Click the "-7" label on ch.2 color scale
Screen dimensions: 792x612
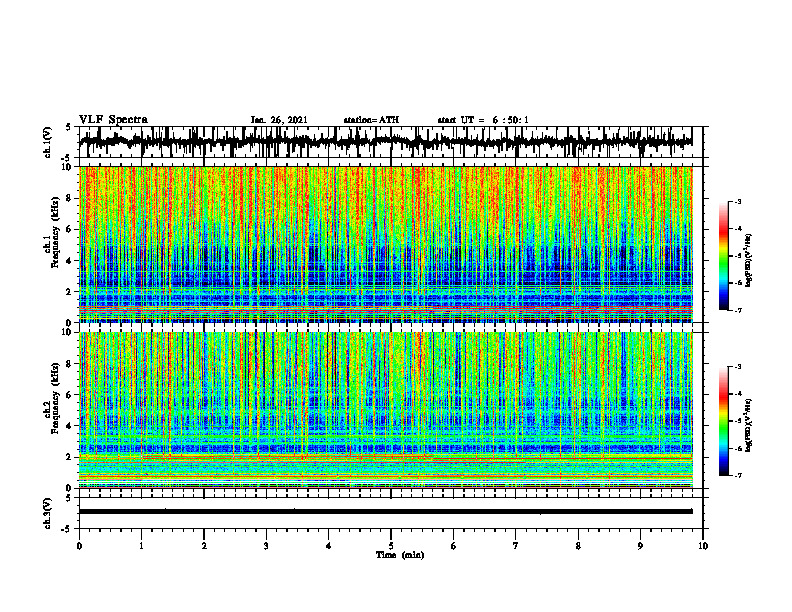[738, 475]
